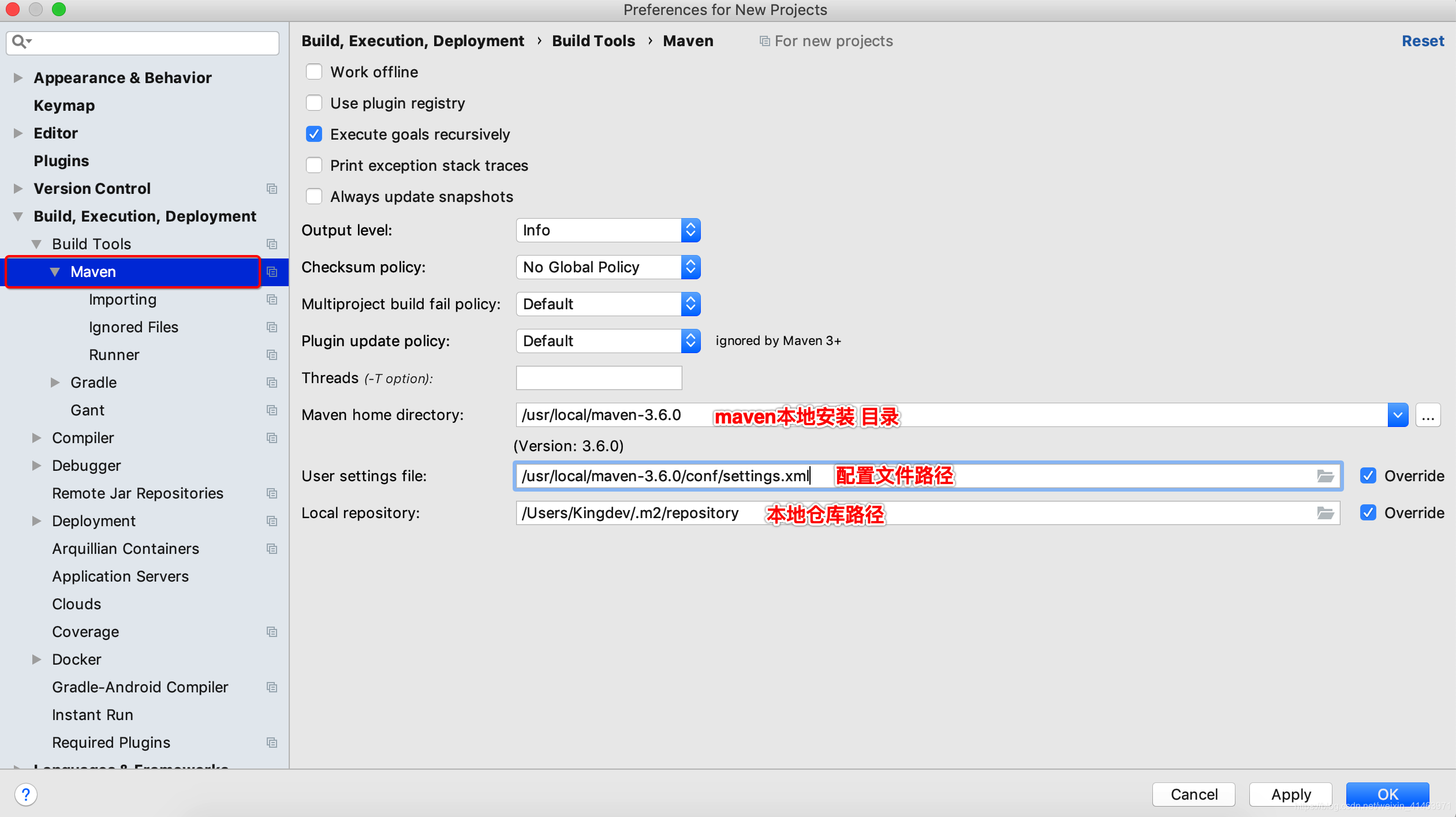Open Maven home directory dropdown arrow
This screenshot has width=1456, height=817.
tap(1398, 415)
